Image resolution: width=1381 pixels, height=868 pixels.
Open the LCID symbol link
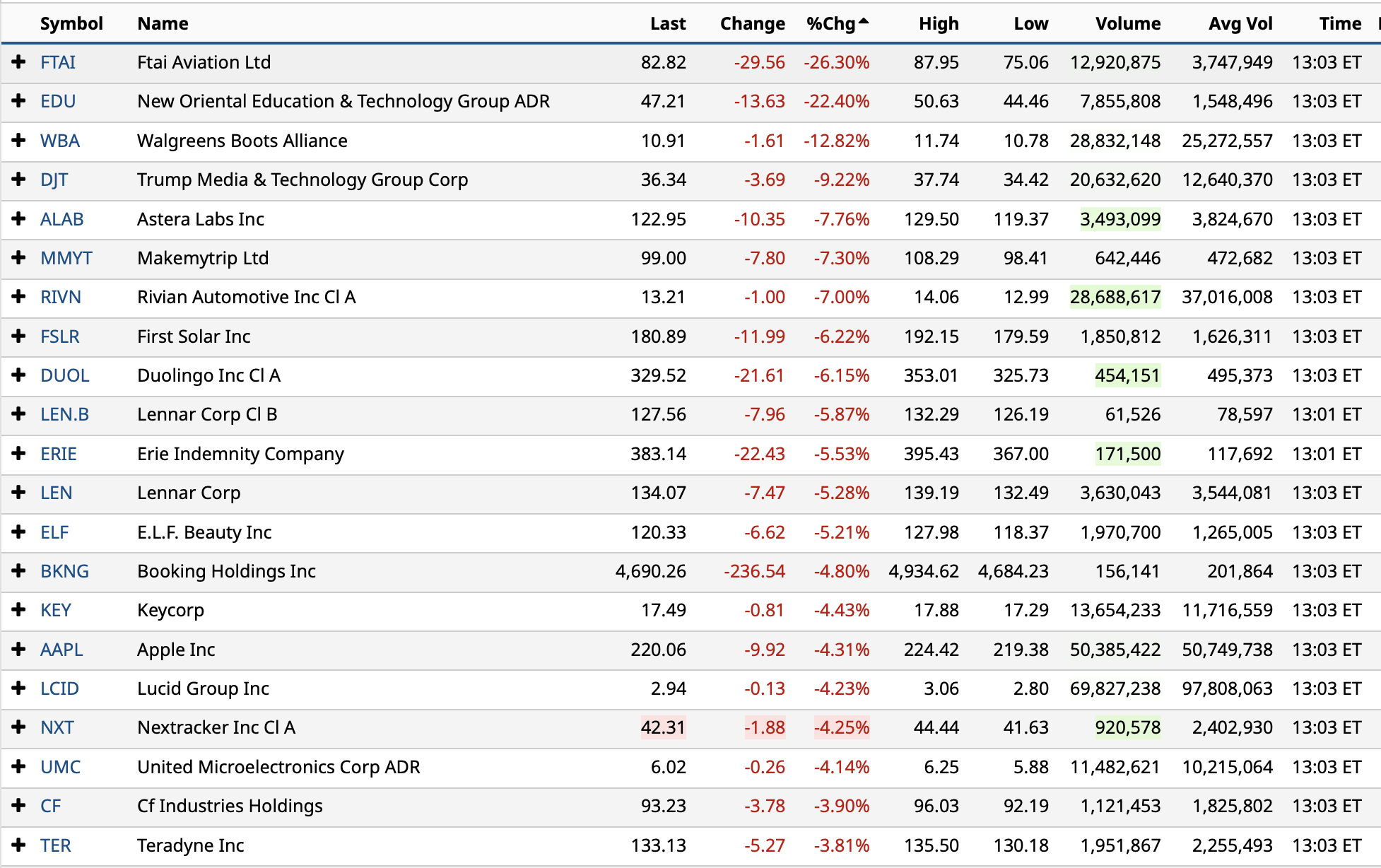coord(59,688)
